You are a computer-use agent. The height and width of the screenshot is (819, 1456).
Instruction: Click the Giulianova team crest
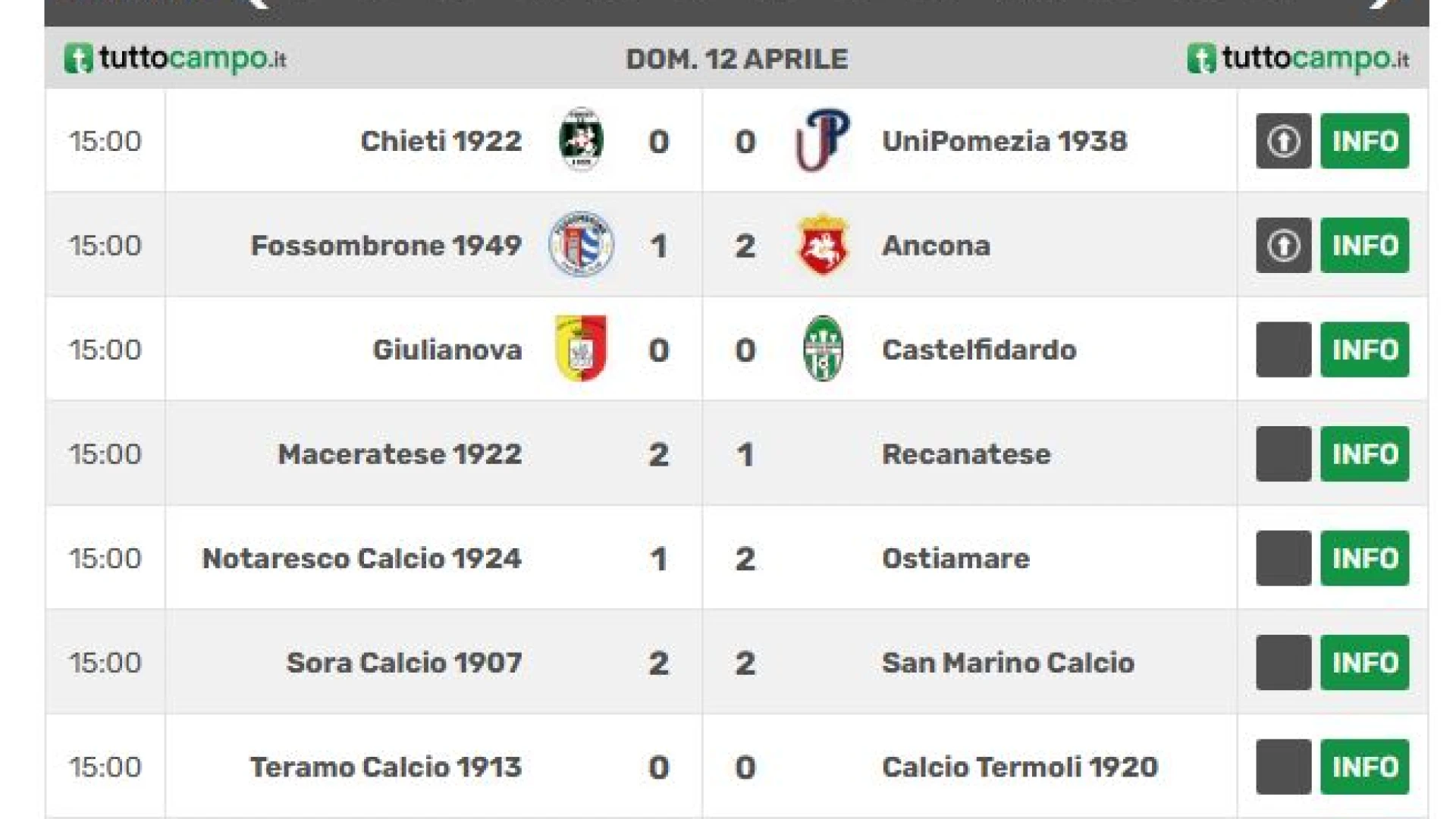pyautogui.click(x=581, y=348)
